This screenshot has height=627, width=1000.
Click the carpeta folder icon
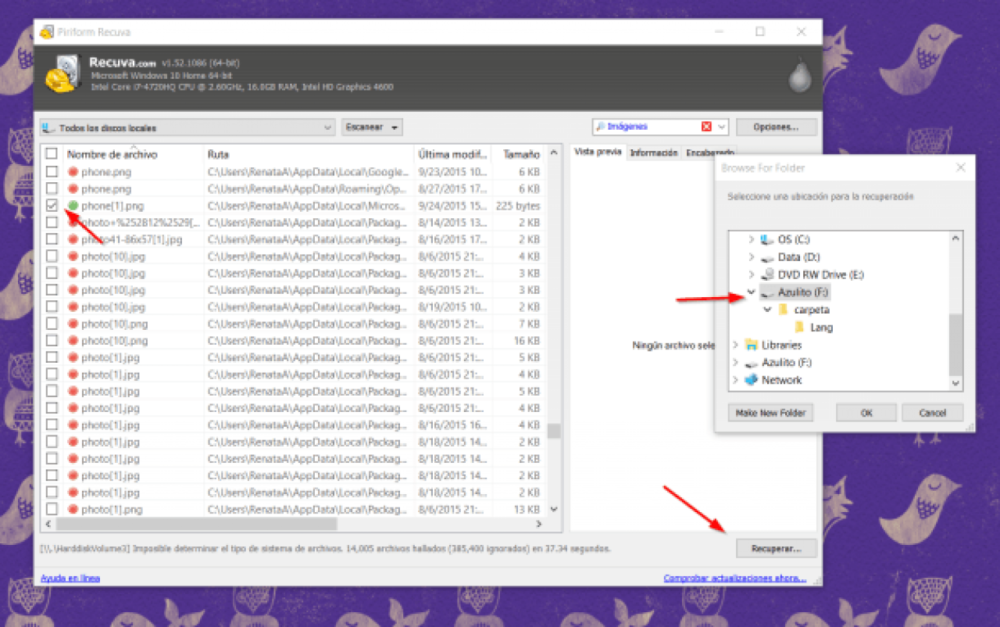pos(784,309)
